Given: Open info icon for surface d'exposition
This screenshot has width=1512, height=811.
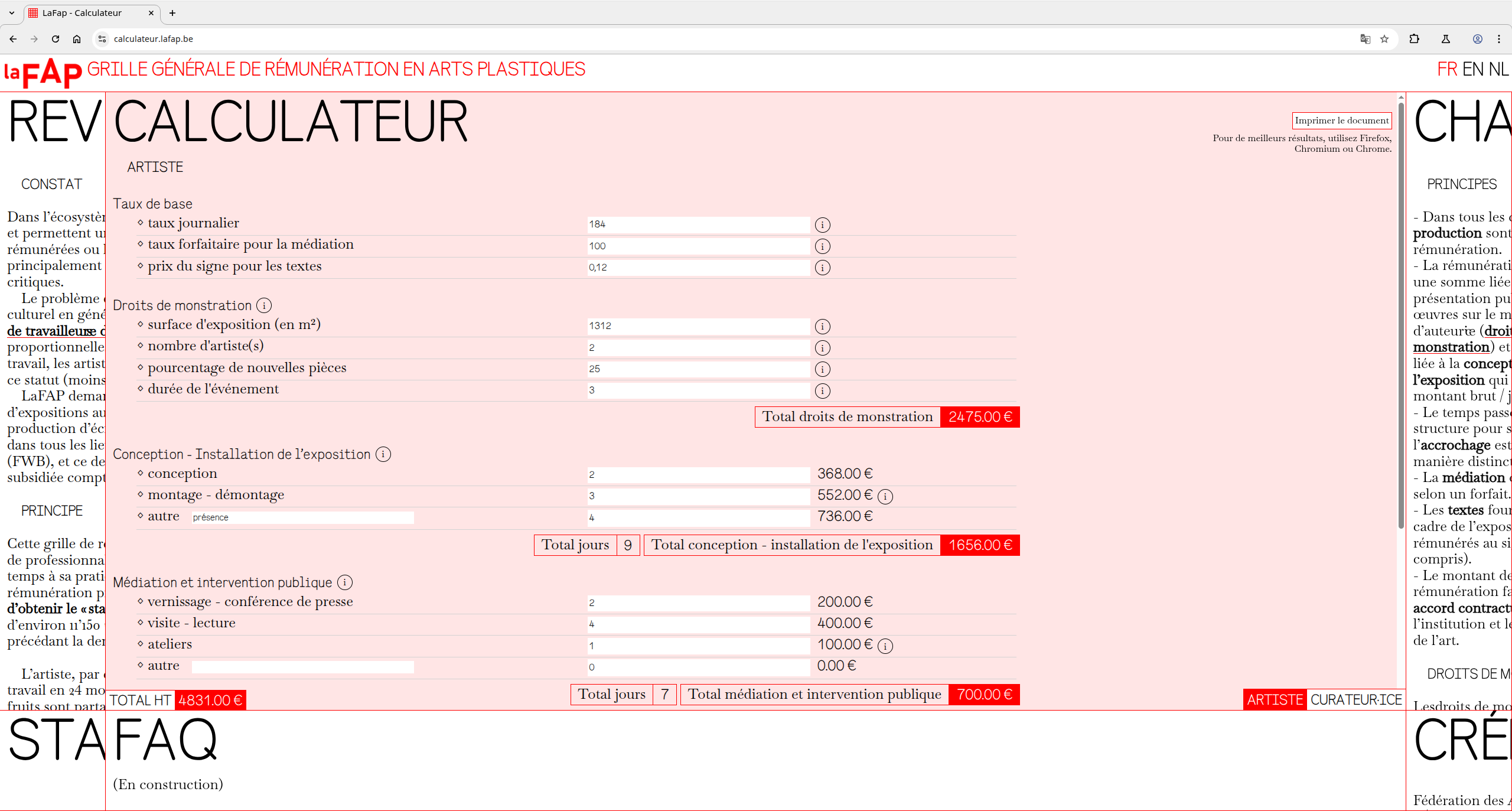Looking at the screenshot, I should [822, 327].
